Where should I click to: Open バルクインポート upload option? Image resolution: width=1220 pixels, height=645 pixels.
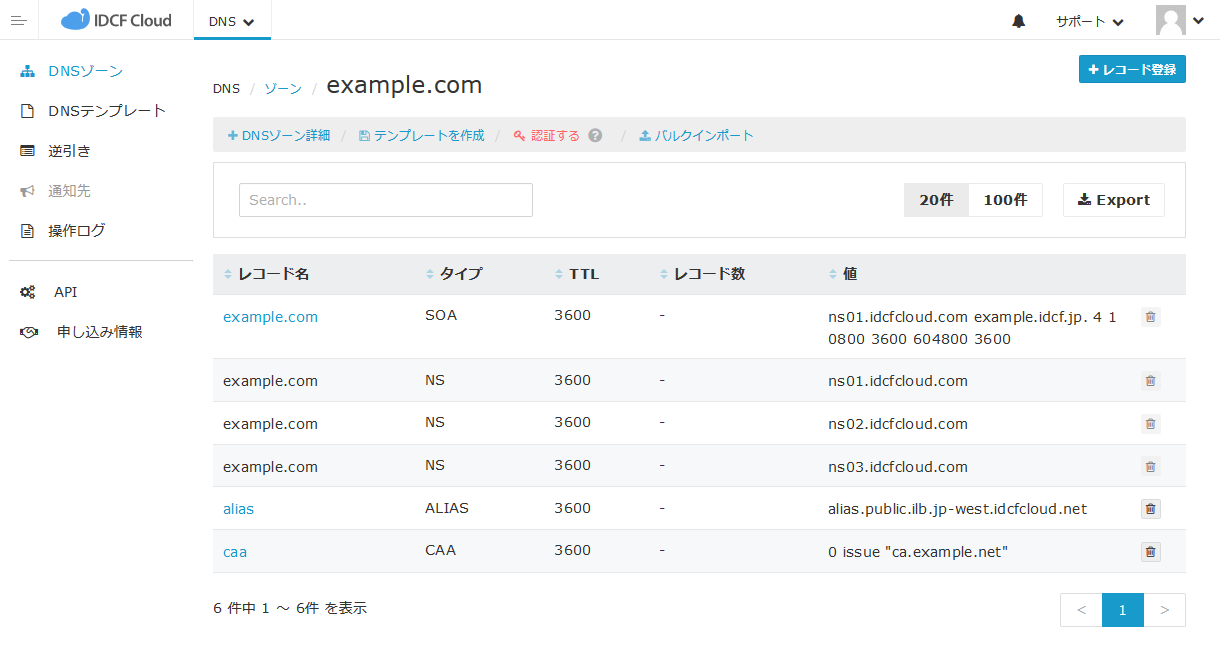tap(696, 135)
